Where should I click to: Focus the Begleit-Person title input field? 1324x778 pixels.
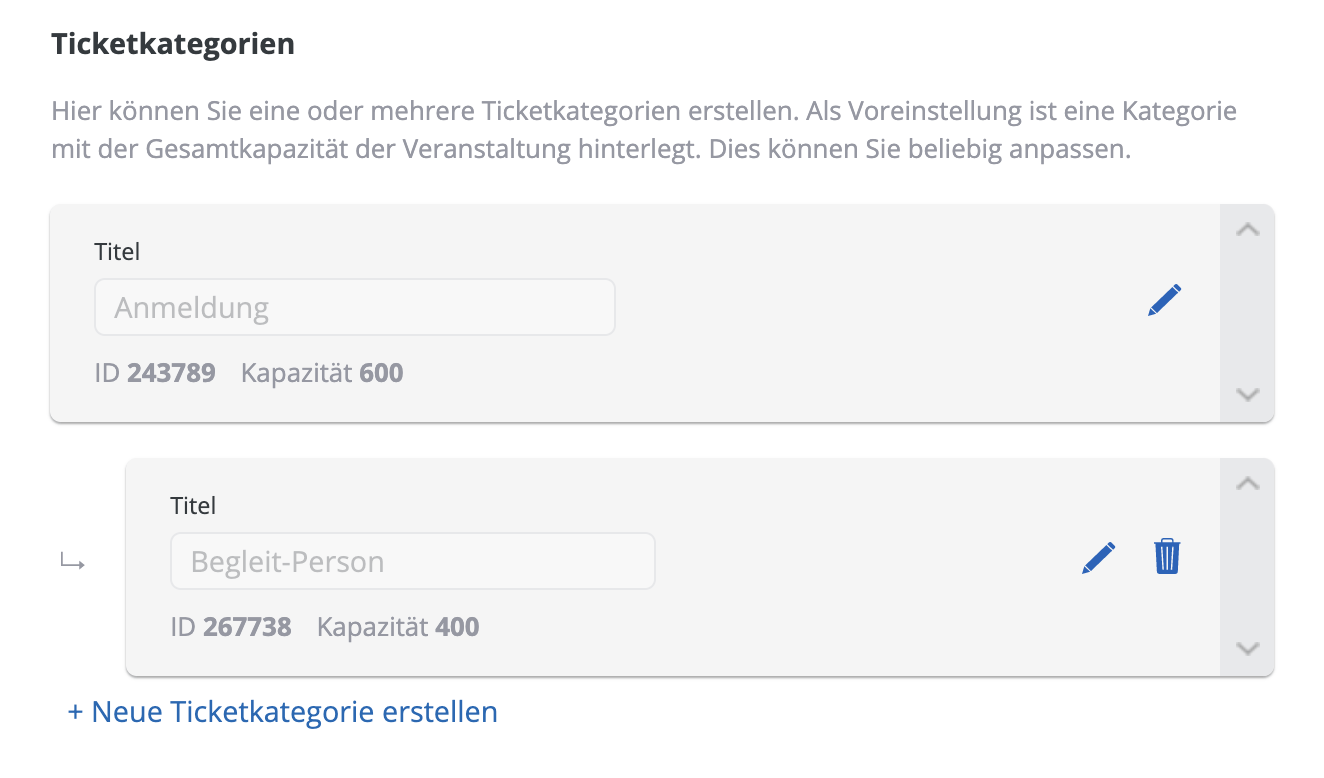(x=412, y=561)
